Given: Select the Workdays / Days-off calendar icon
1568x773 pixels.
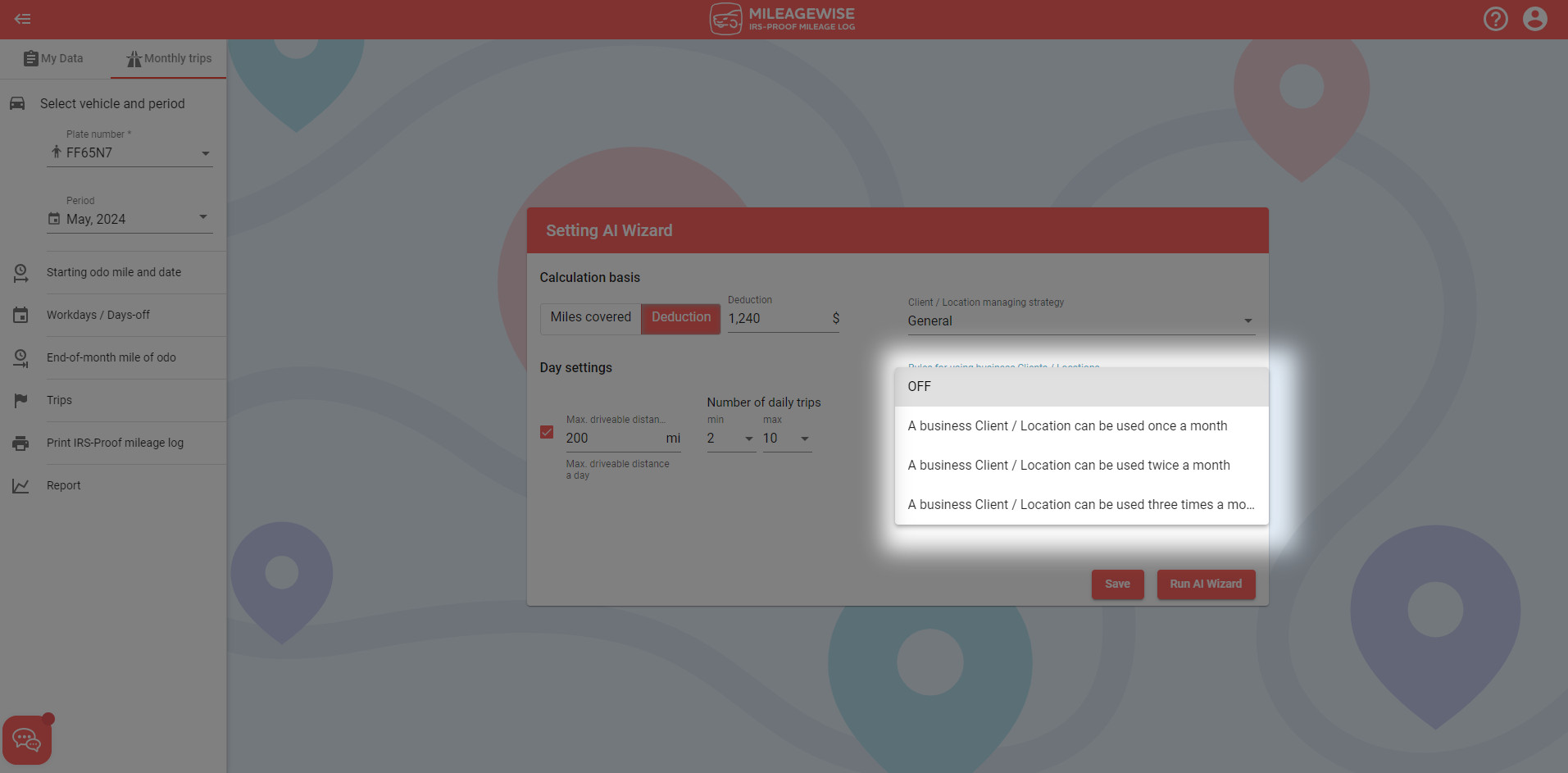Looking at the screenshot, I should [x=20, y=315].
